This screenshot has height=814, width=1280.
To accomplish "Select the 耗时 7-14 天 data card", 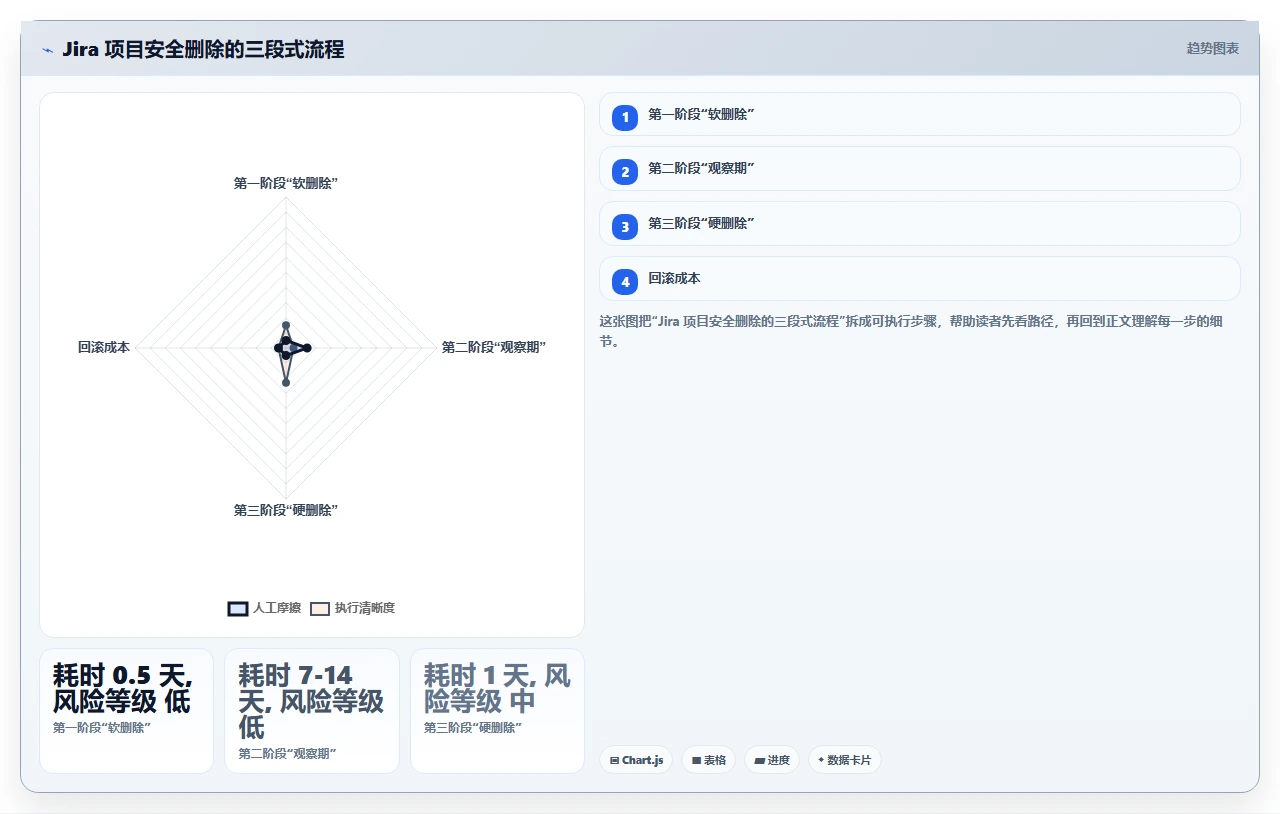I will (x=311, y=710).
